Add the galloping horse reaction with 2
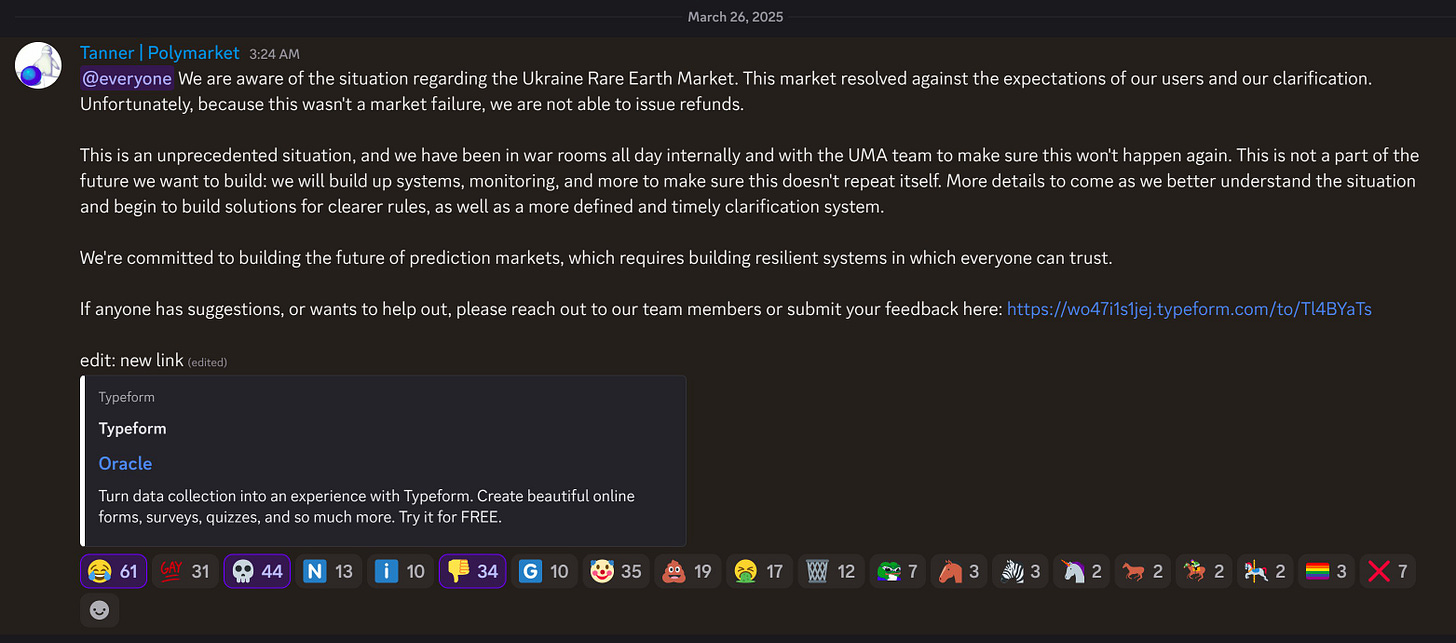The width and height of the screenshot is (1456, 643). (1143, 571)
